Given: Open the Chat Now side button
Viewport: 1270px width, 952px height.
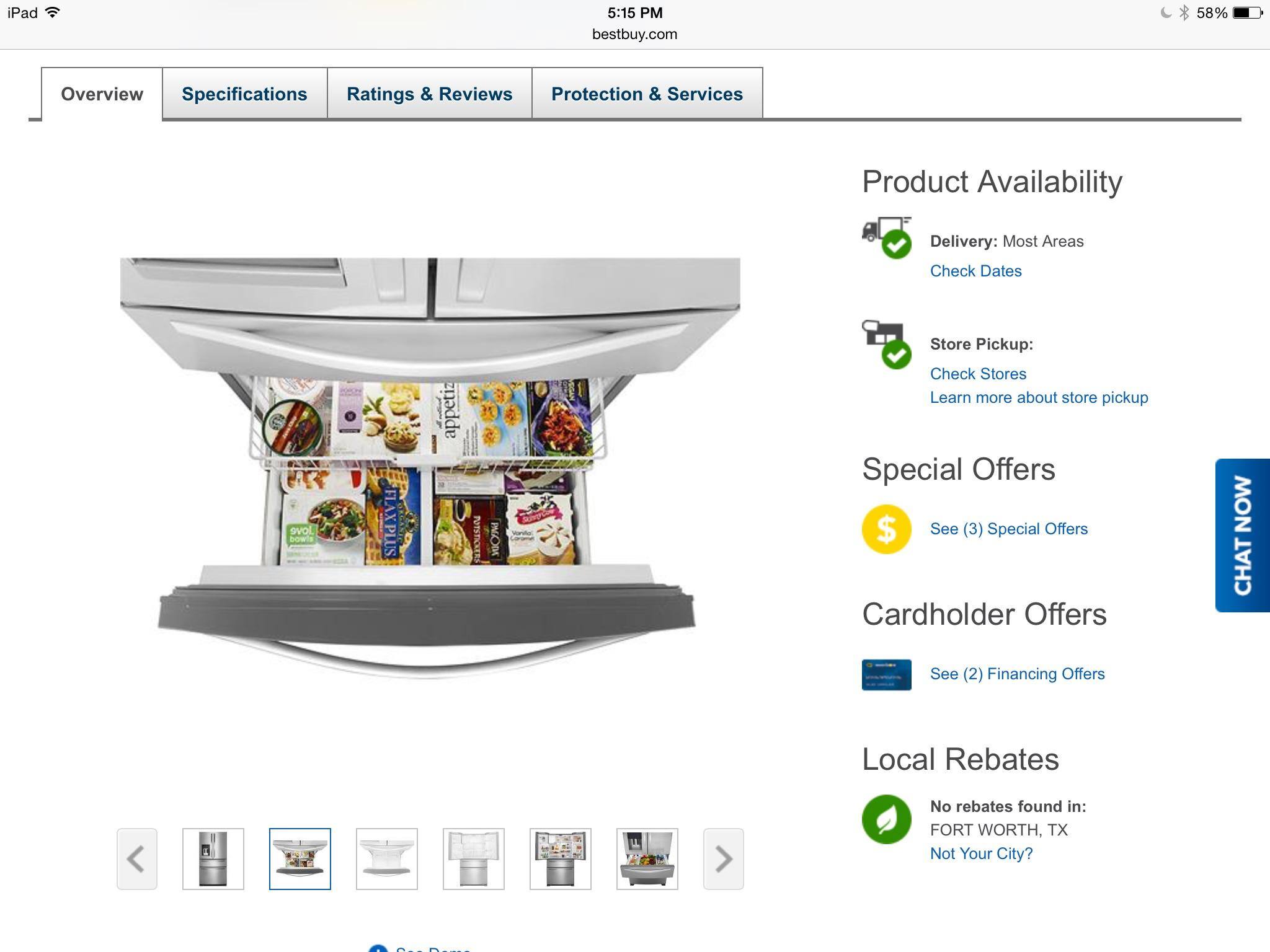Looking at the screenshot, I should click(1243, 535).
